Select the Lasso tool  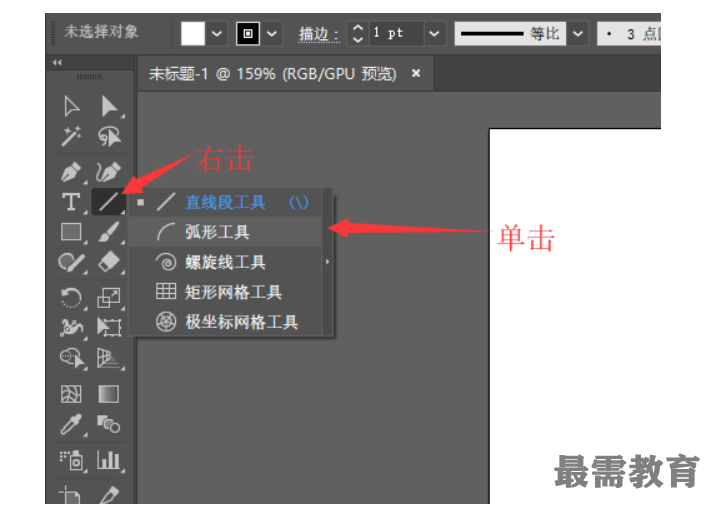coord(109,136)
